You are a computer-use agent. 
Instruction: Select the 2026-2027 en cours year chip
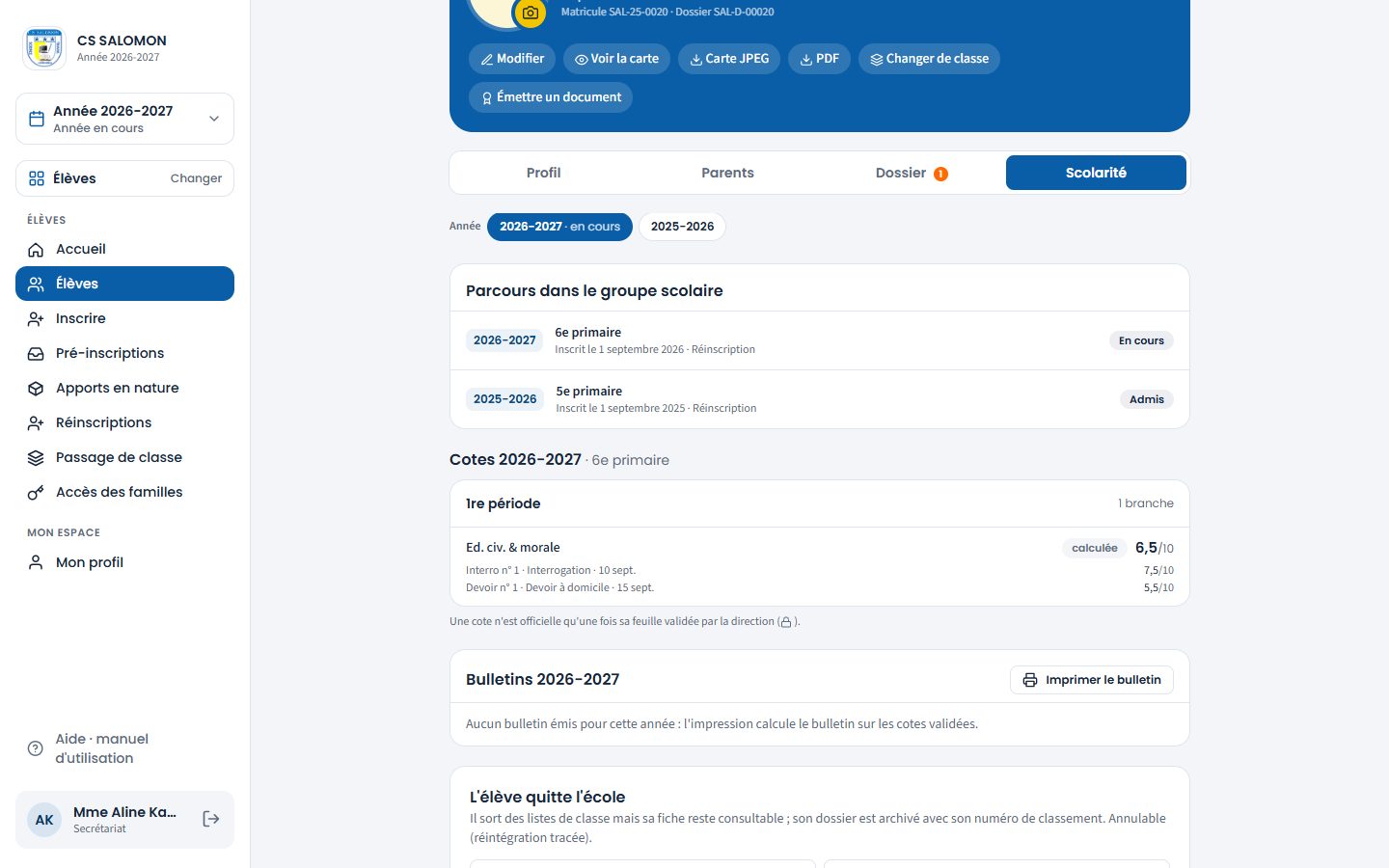(559, 227)
